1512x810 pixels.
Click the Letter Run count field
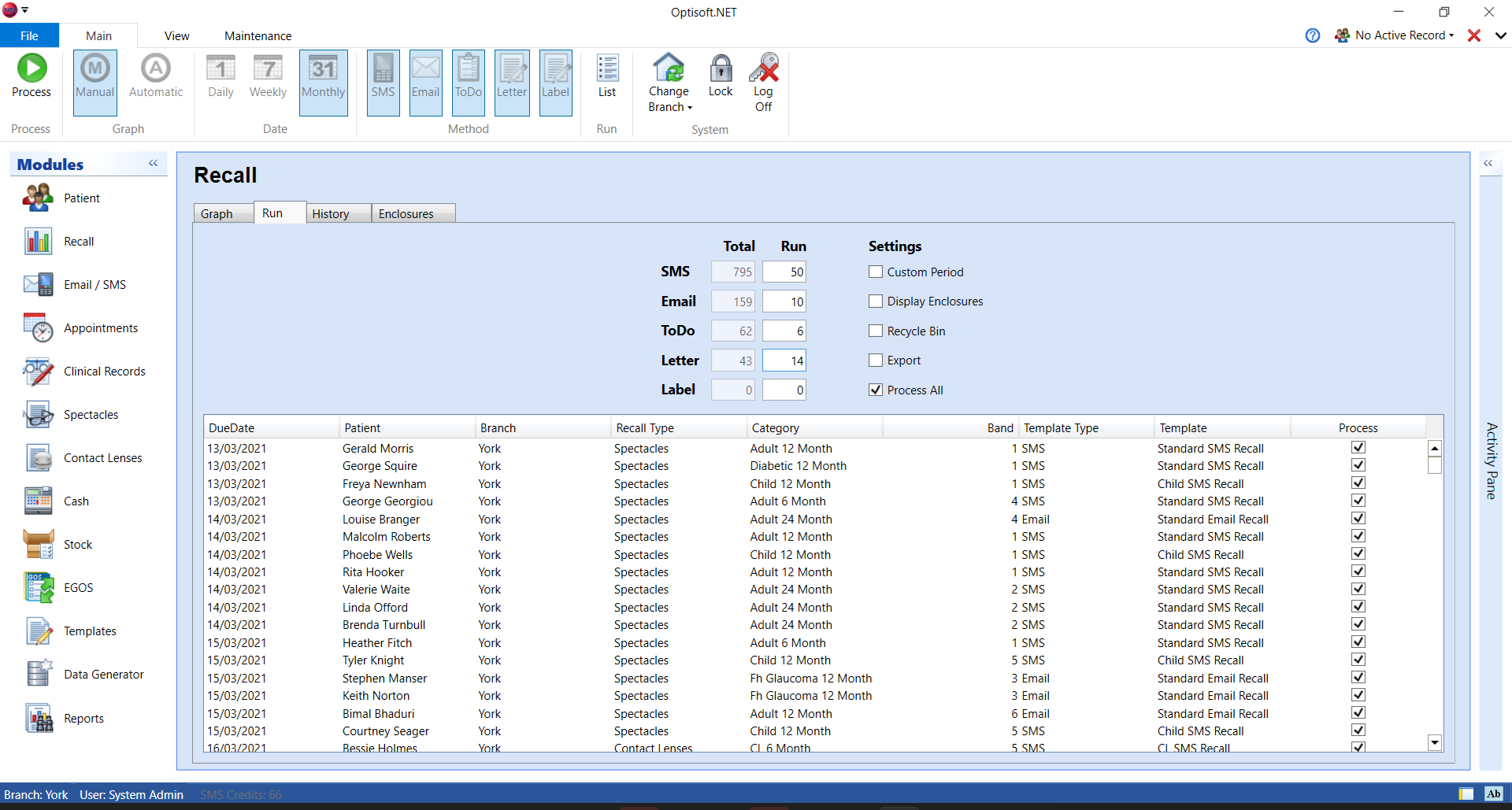pos(784,361)
